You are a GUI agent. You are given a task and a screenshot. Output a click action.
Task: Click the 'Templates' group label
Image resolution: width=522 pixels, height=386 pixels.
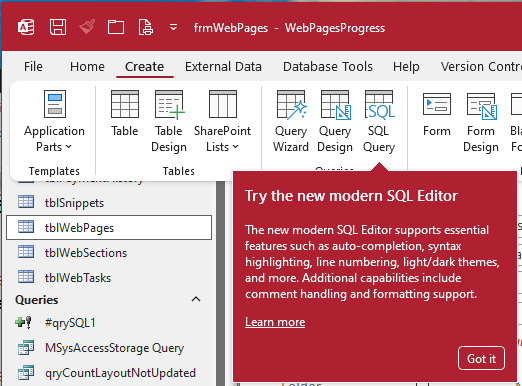tap(54, 171)
